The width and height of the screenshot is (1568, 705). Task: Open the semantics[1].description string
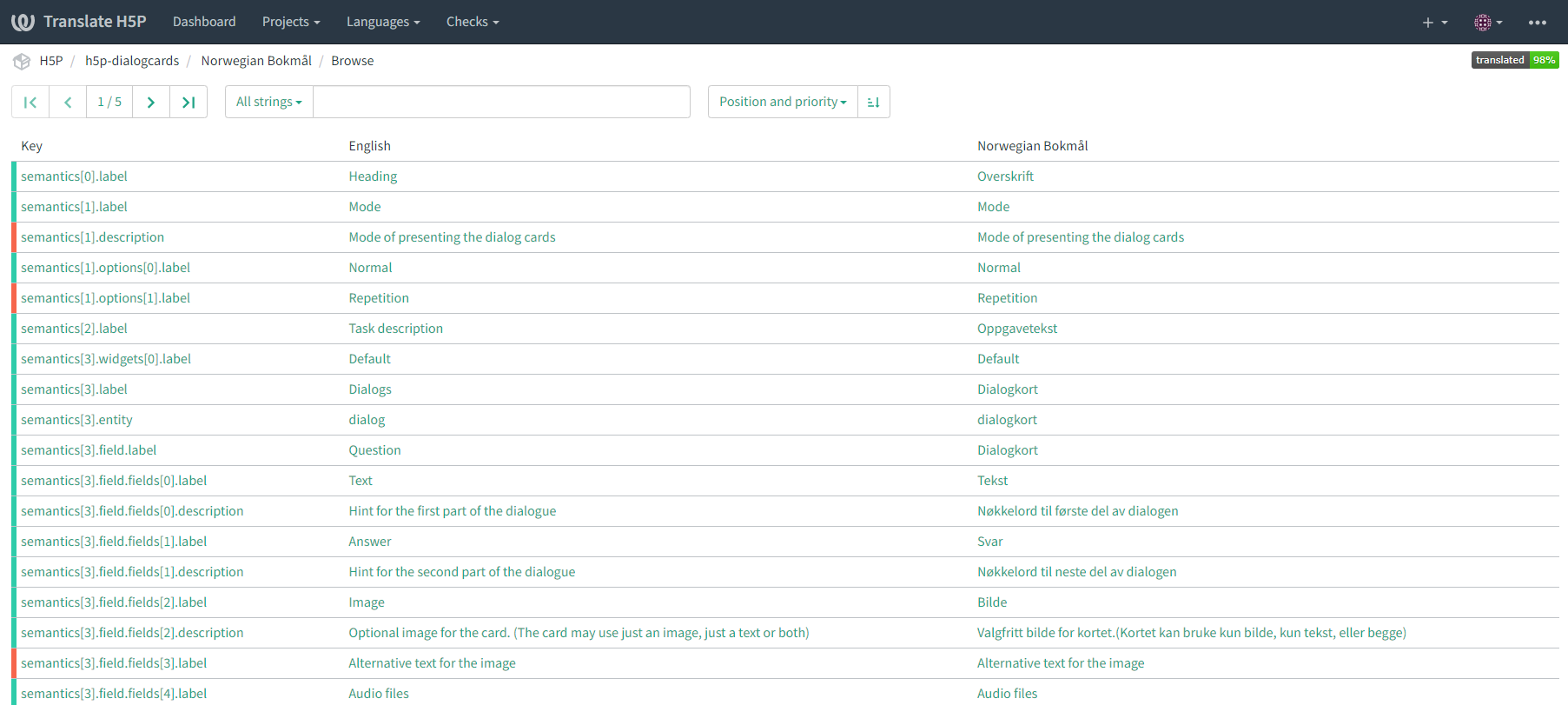[x=92, y=237]
